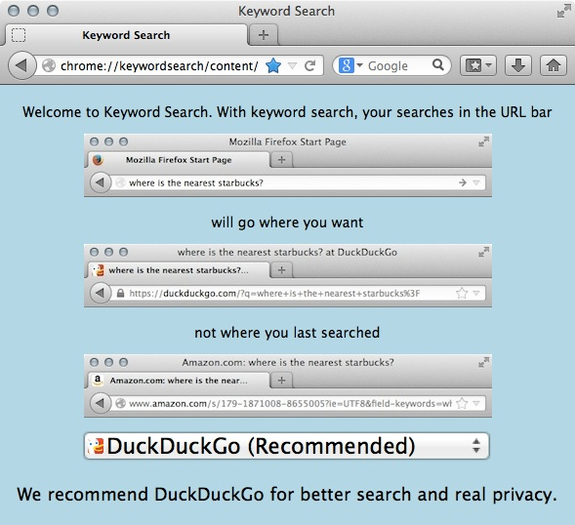Click the globe site identity icon

(x=49, y=66)
